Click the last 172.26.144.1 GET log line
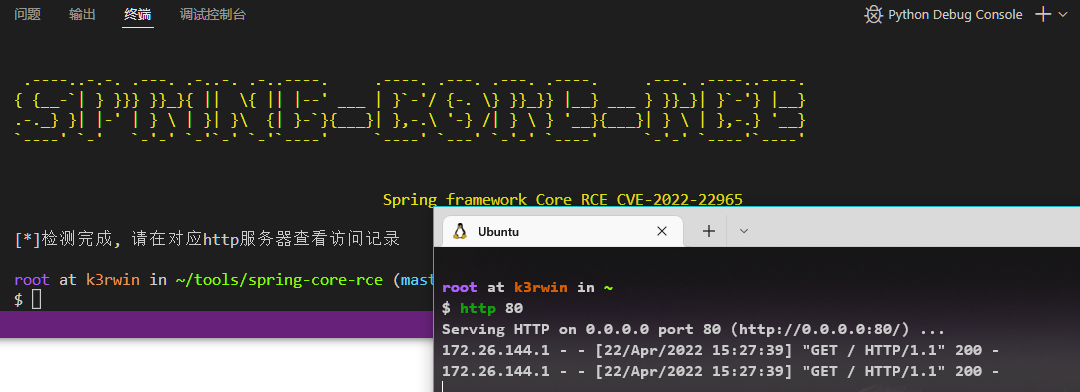Image resolution: width=1080 pixels, height=392 pixels. coord(720,372)
